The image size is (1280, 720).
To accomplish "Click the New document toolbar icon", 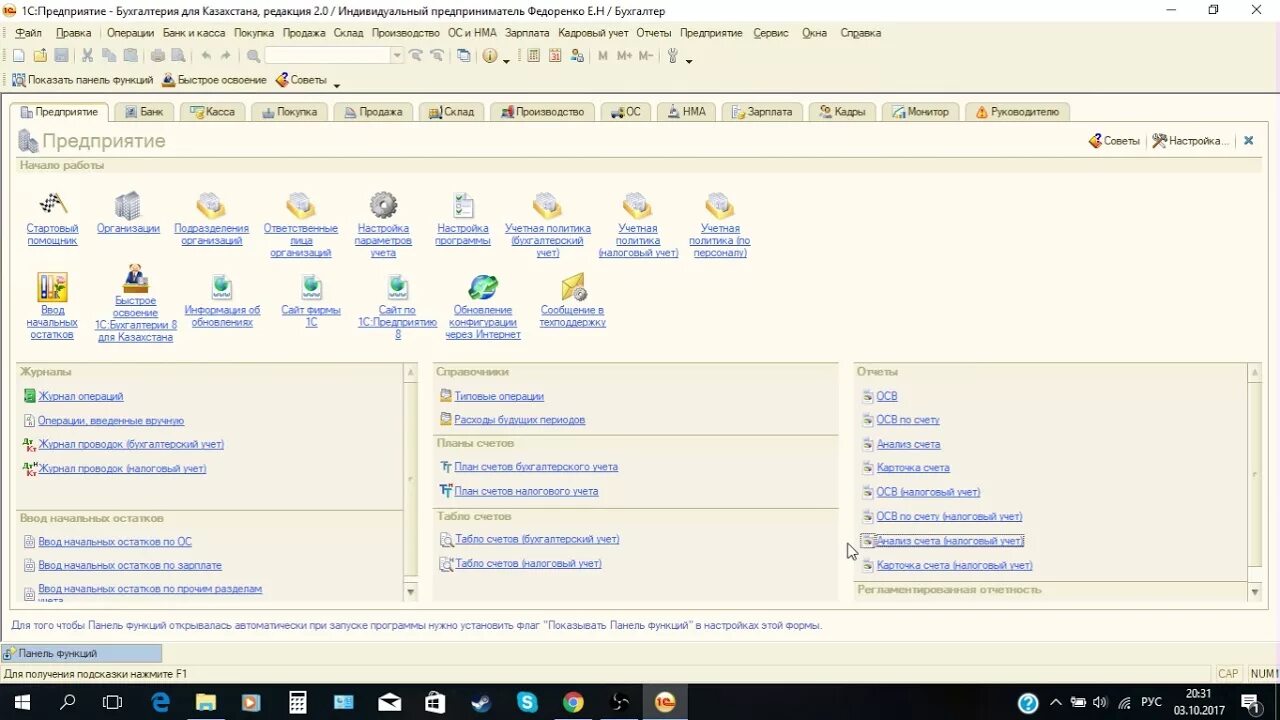I will (x=18, y=56).
